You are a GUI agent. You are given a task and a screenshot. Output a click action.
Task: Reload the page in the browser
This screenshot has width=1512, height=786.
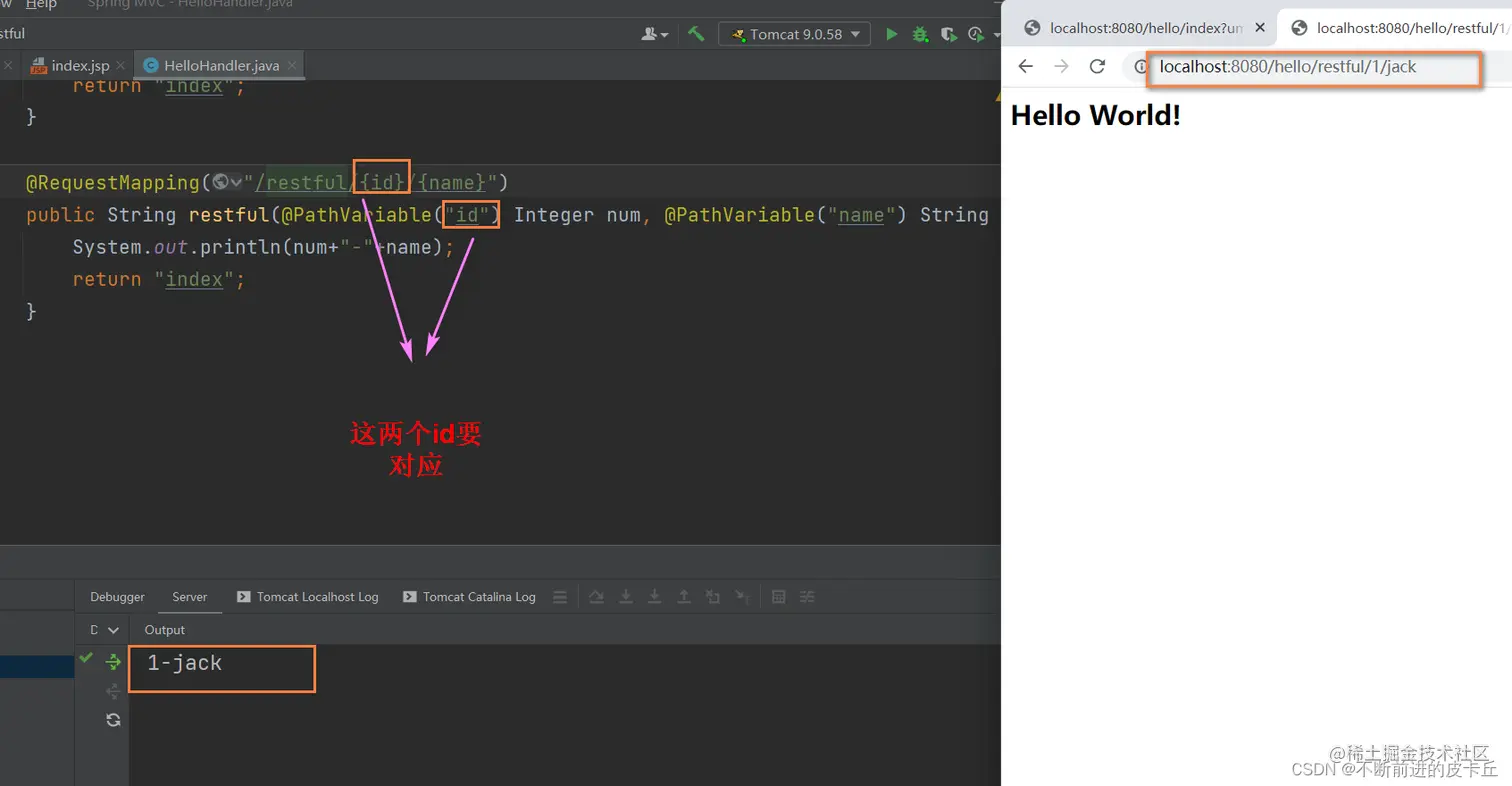coord(1097,66)
